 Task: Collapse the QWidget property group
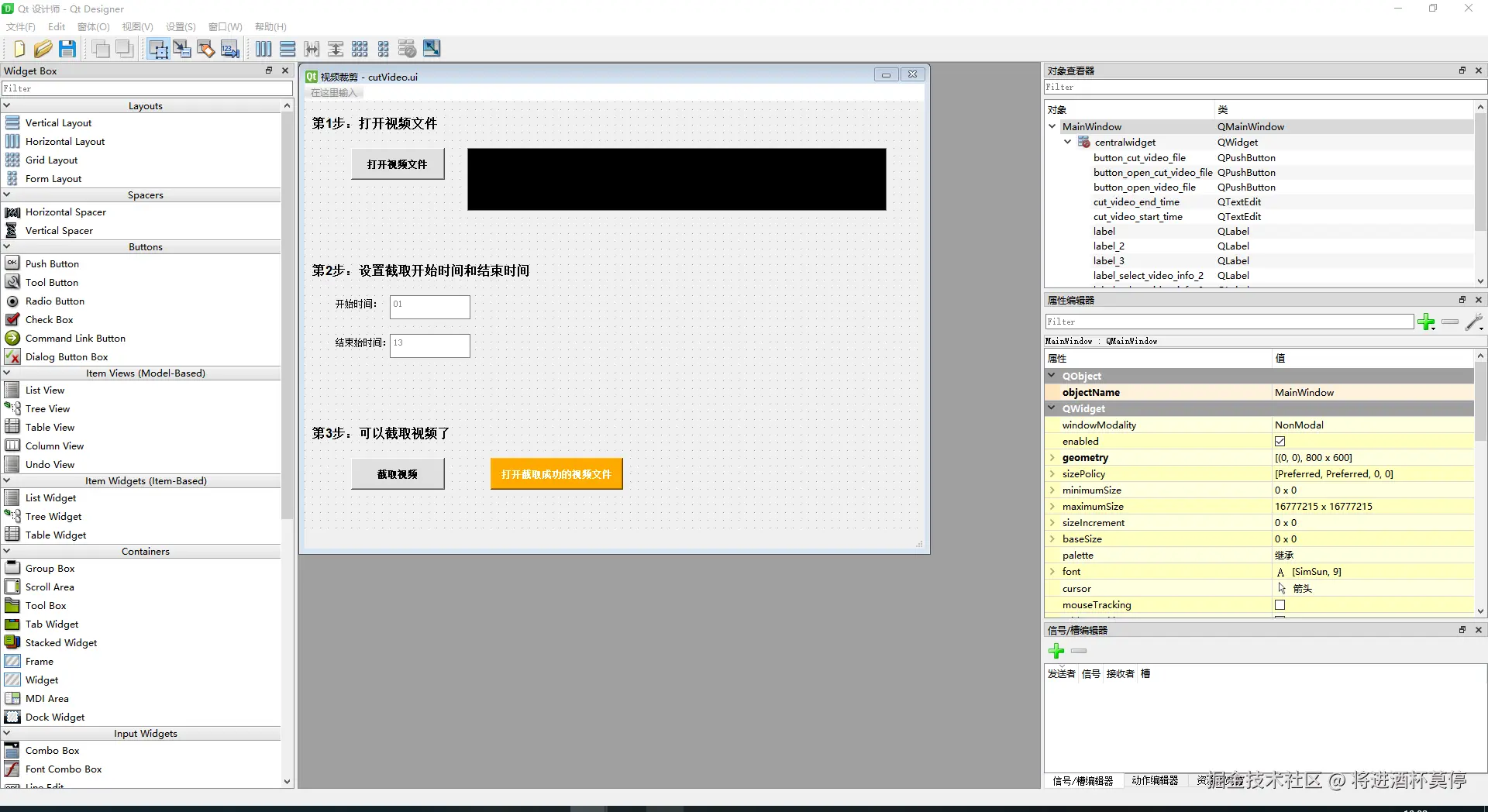[x=1052, y=408]
